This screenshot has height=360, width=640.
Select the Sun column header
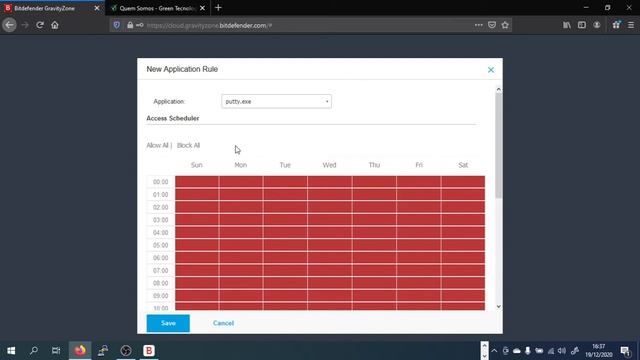coord(197,165)
